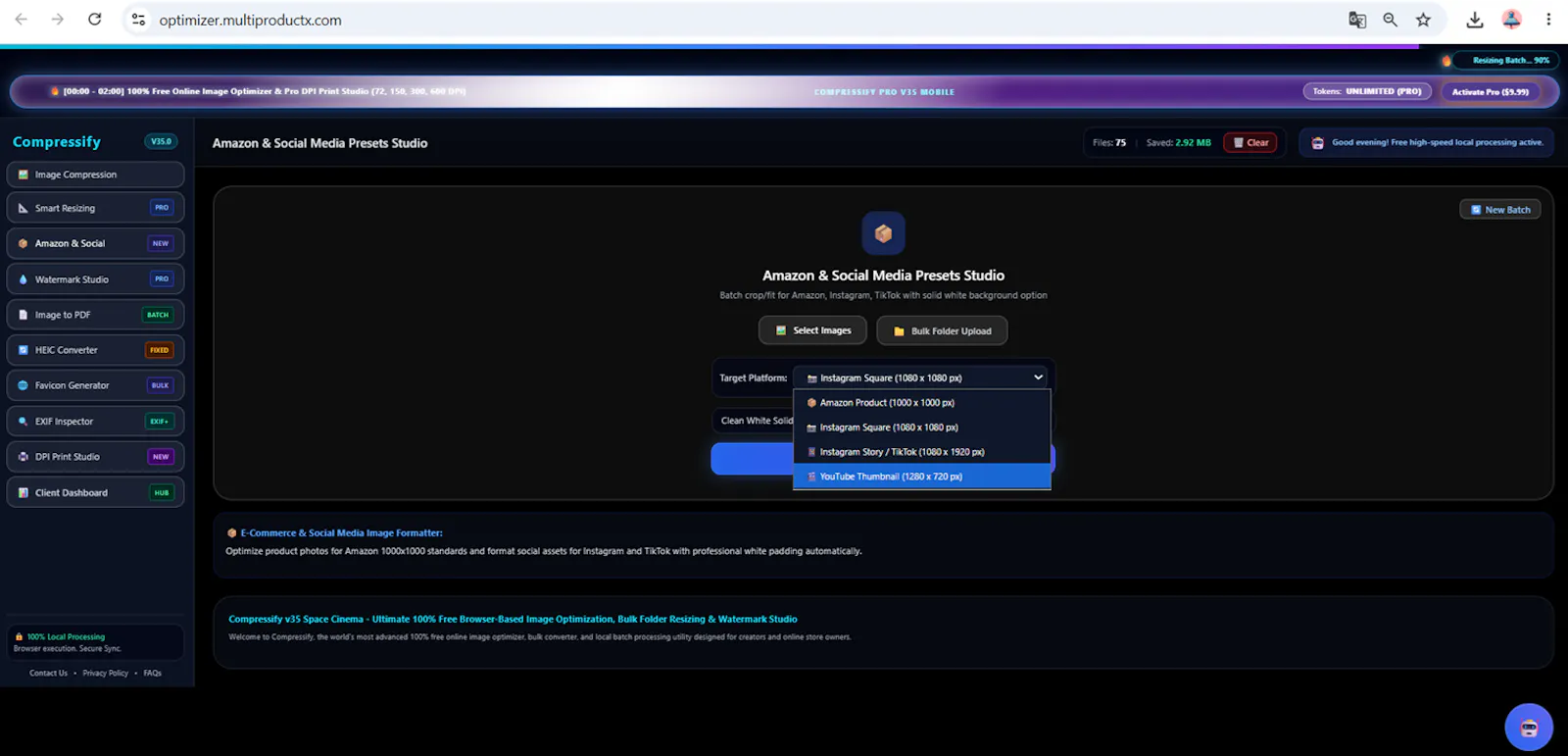Reload the page
This screenshot has height=756, width=1568.
(x=95, y=20)
